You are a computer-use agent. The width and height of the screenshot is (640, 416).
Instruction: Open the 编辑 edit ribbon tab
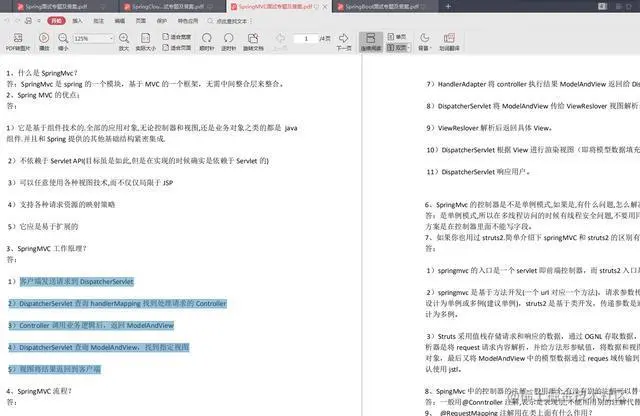coord(120,20)
